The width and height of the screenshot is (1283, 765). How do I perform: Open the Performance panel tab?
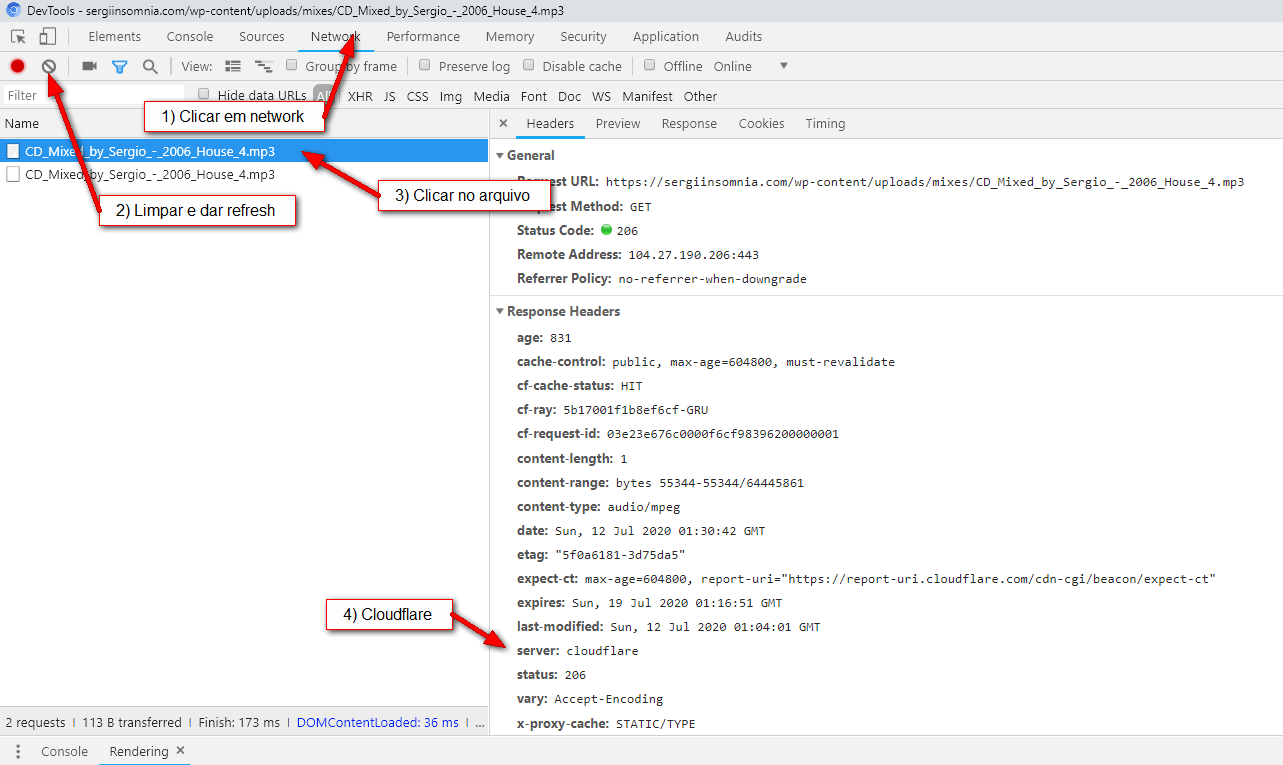pyautogui.click(x=423, y=37)
